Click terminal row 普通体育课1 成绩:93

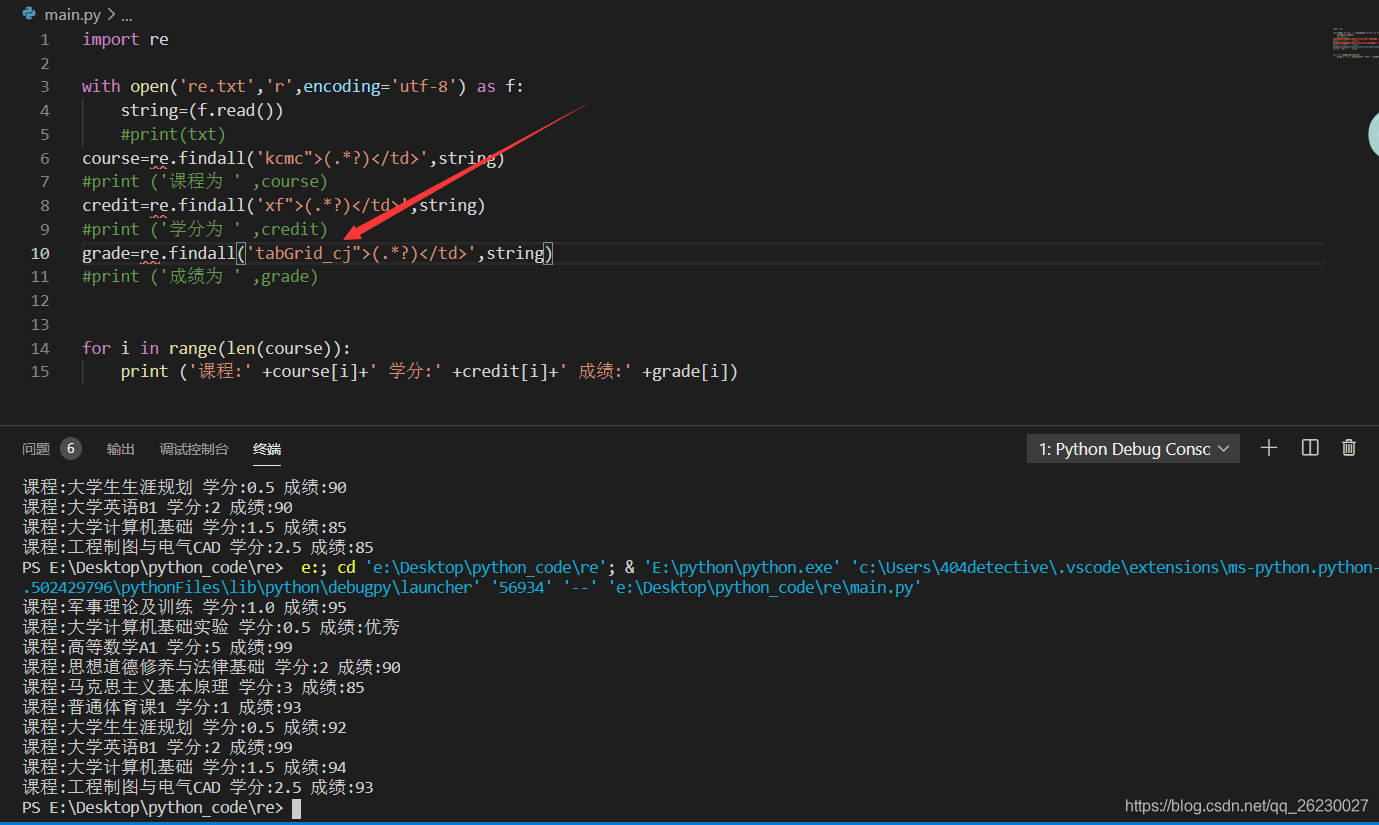coord(162,707)
